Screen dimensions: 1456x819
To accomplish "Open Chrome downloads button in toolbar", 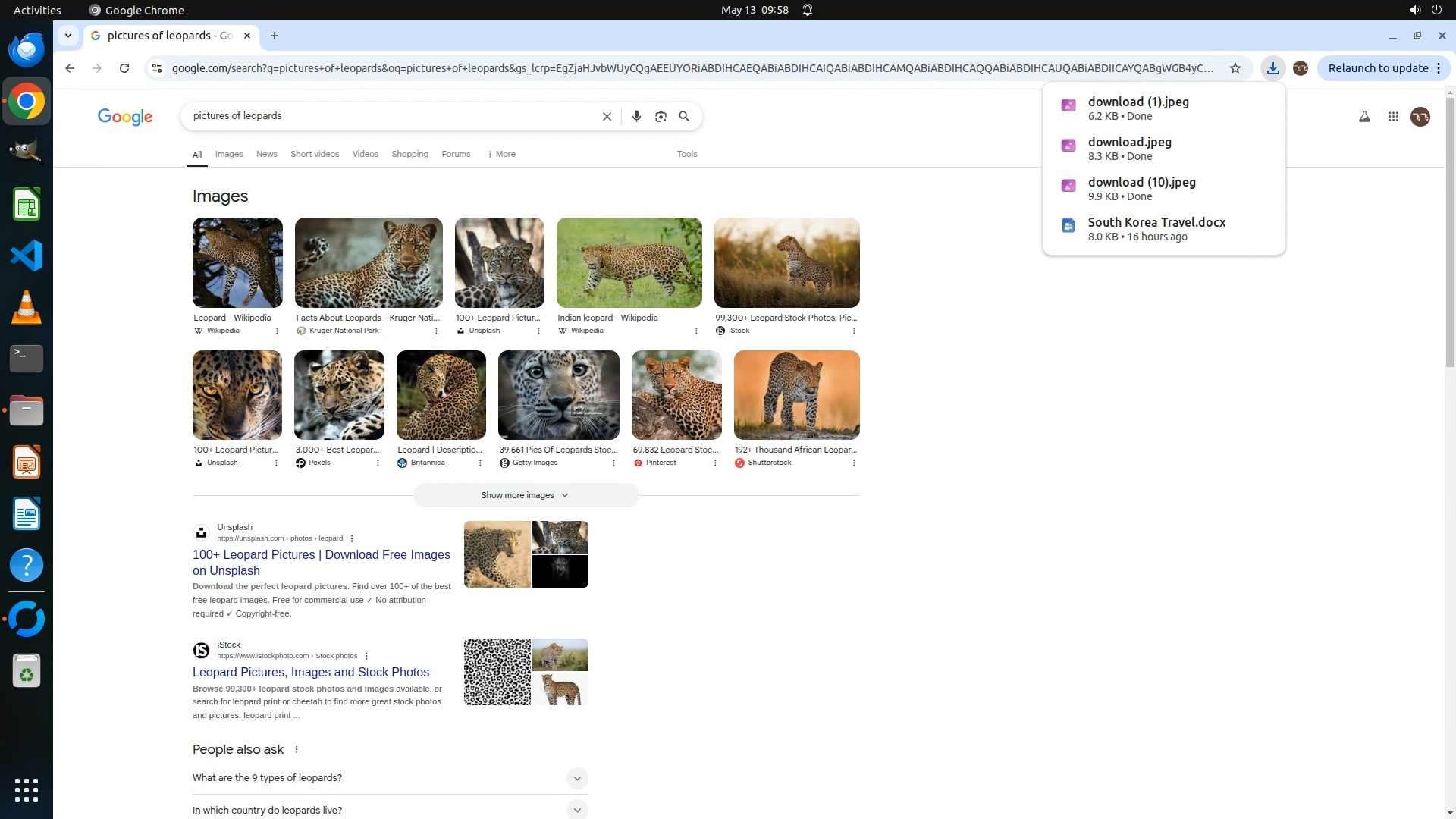I will click(1272, 68).
